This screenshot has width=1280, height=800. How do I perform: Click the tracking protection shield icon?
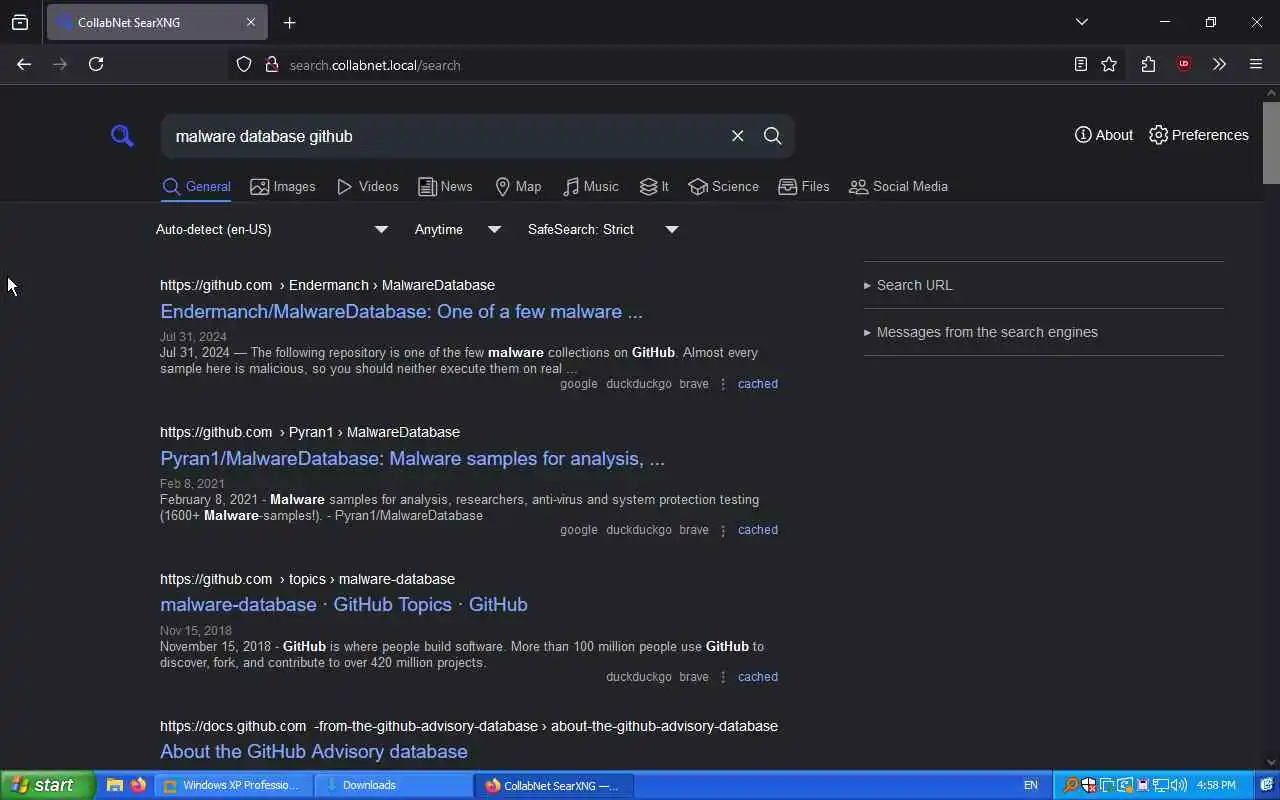(x=244, y=64)
